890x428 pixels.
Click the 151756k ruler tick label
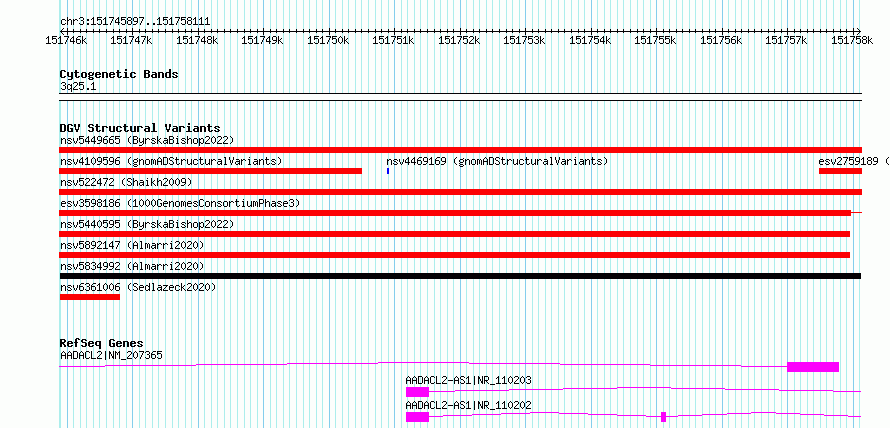[x=721, y=40]
